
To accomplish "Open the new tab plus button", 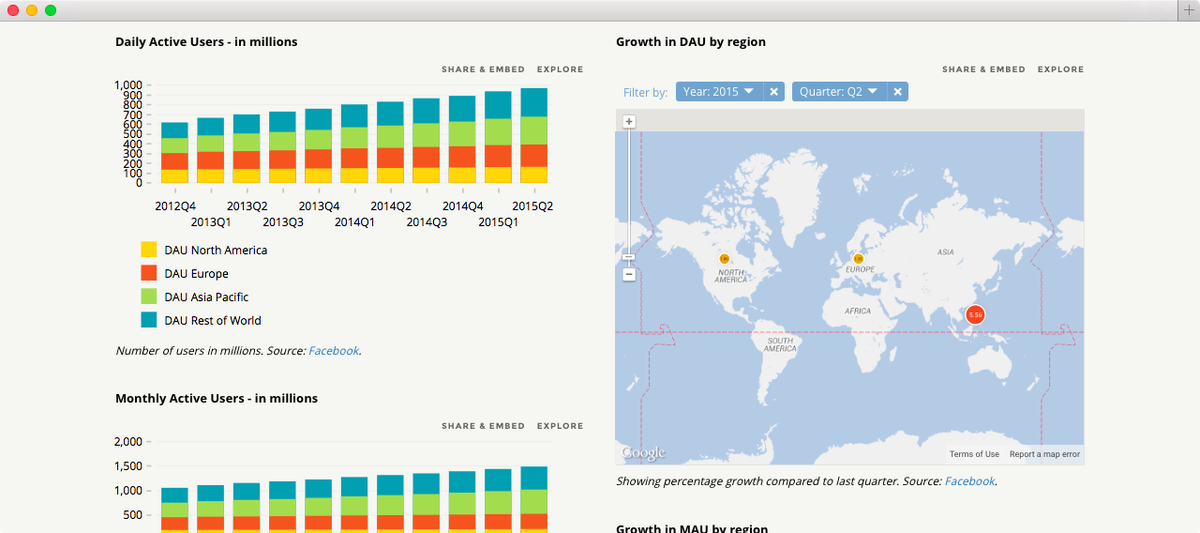I will click(1188, 10).
